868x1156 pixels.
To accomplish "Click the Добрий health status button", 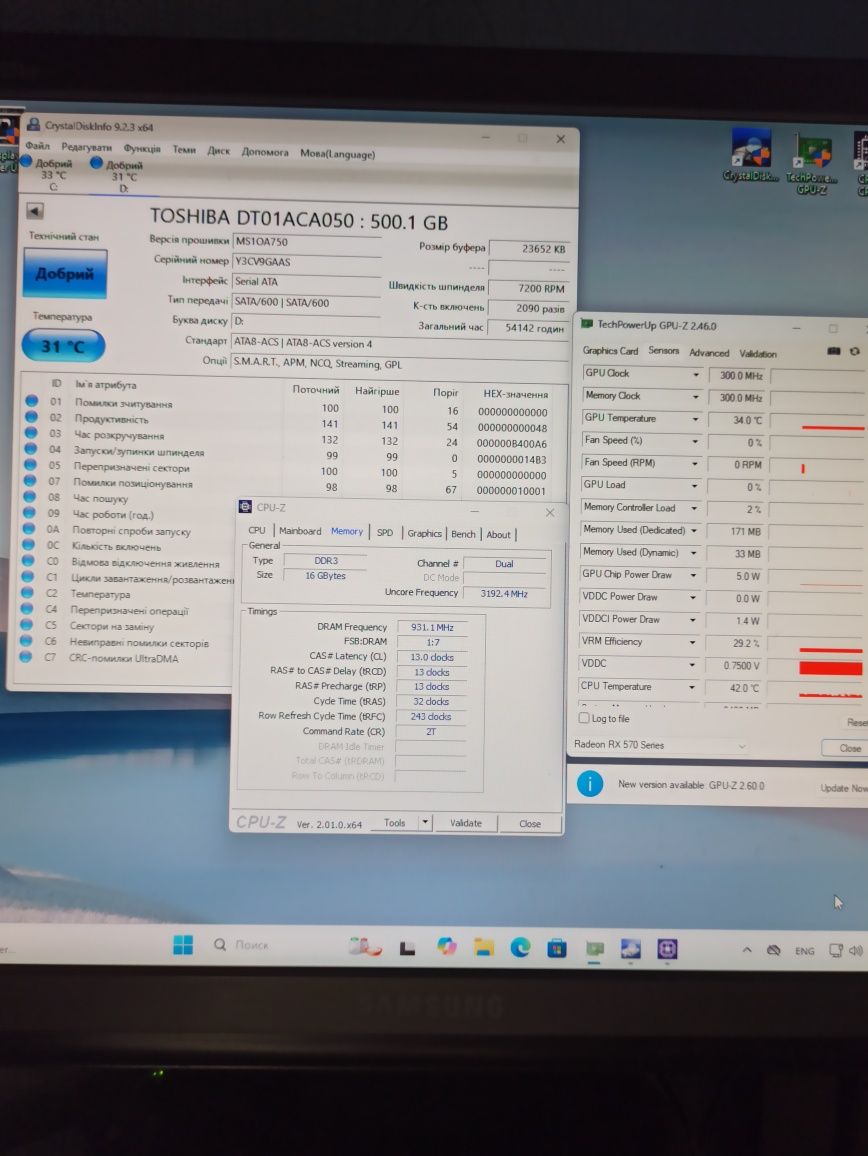I will click(x=65, y=274).
